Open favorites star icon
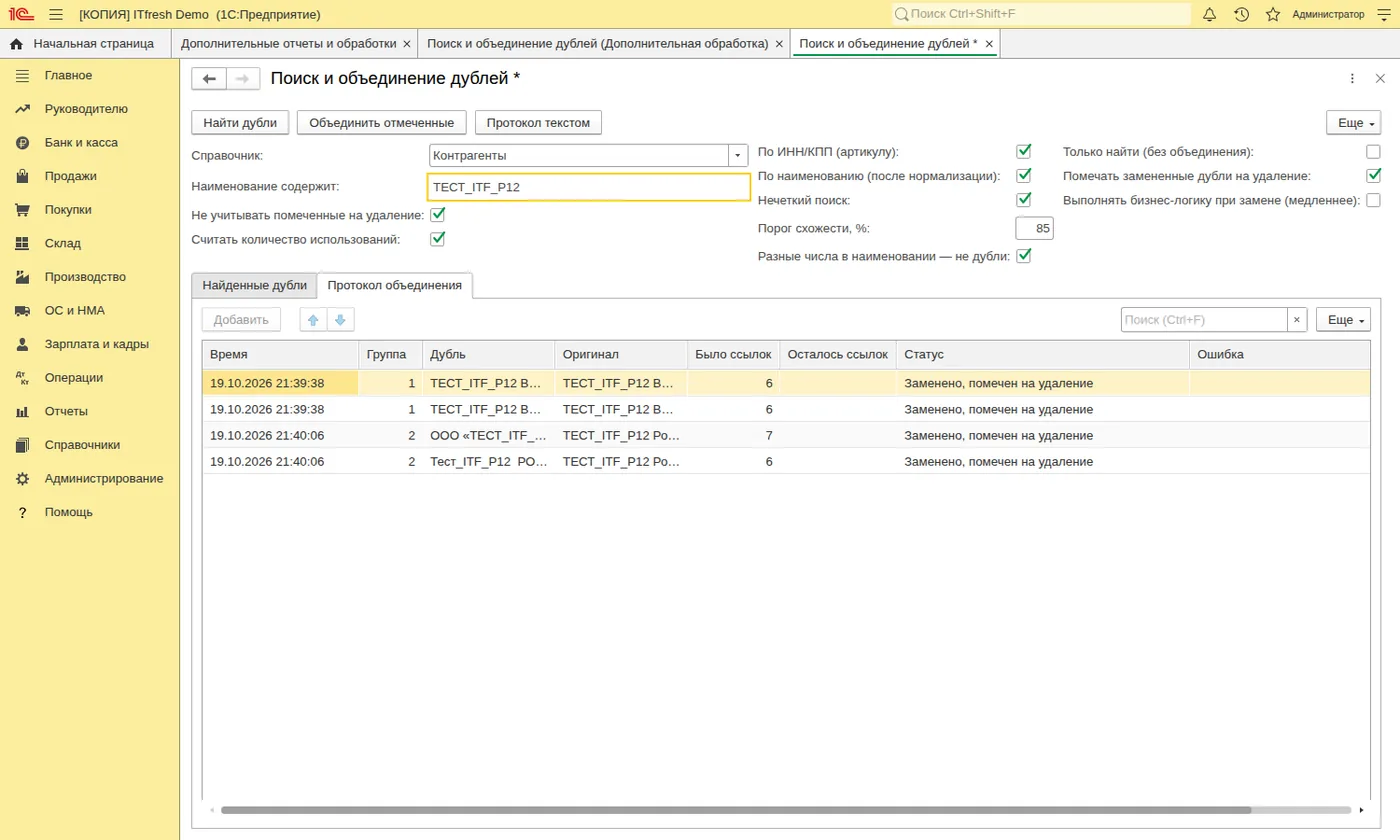The image size is (1400, 840). click(x=1273, y=14)
